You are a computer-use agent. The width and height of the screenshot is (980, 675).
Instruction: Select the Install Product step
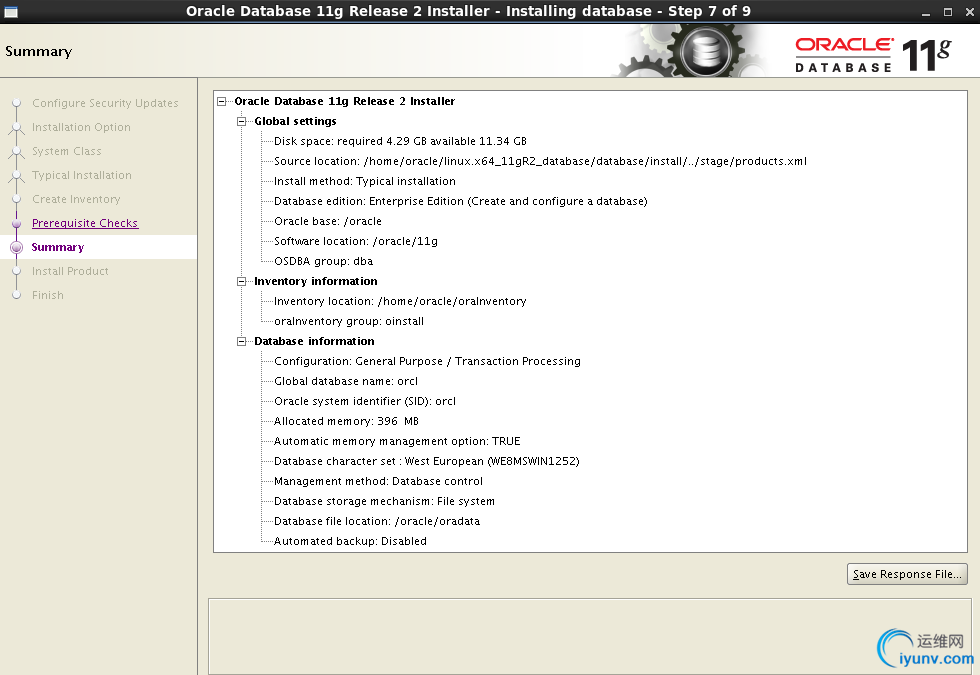click(x=70, y=271)
